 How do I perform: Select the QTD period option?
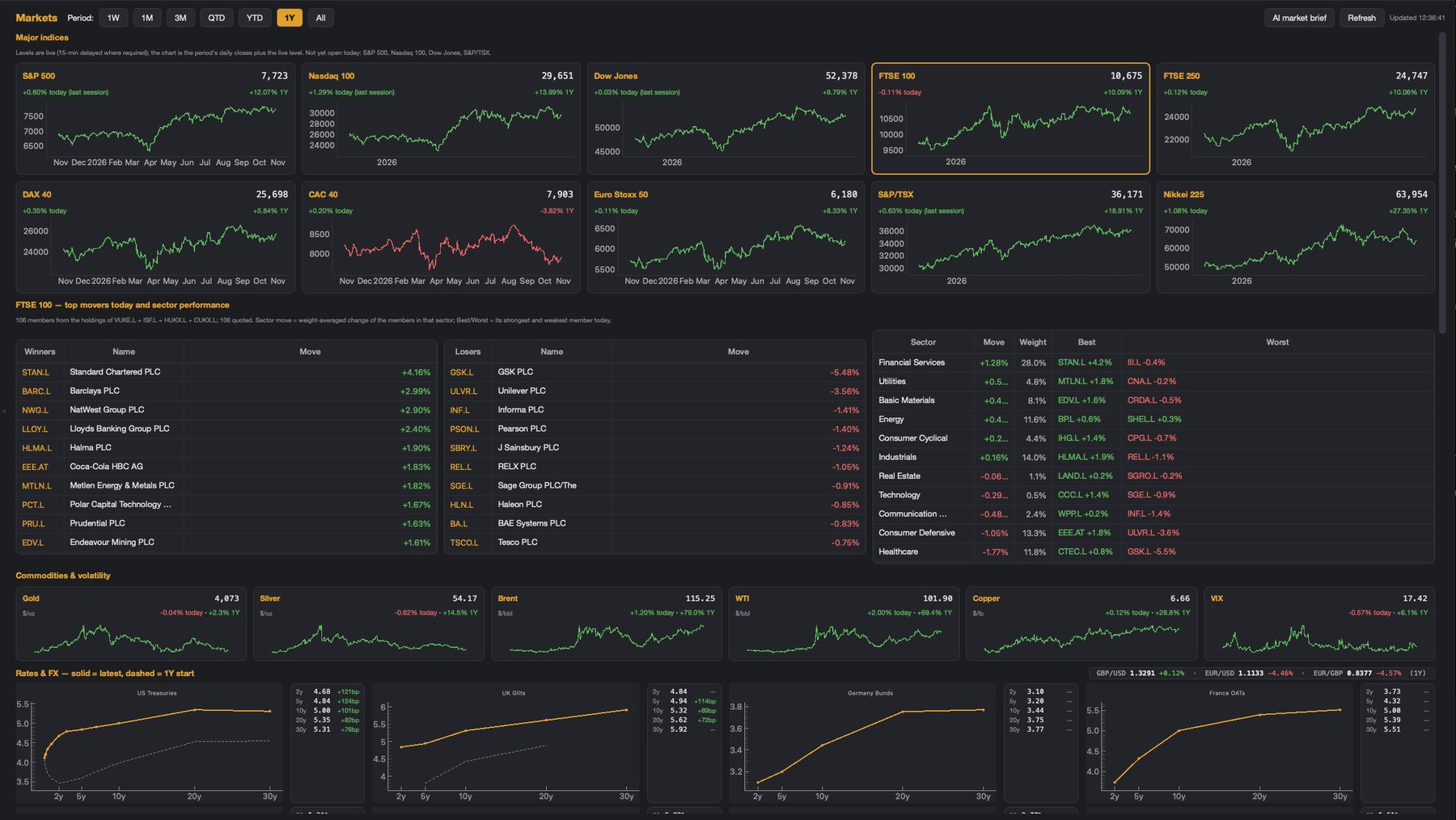click(x=216, y=18)
